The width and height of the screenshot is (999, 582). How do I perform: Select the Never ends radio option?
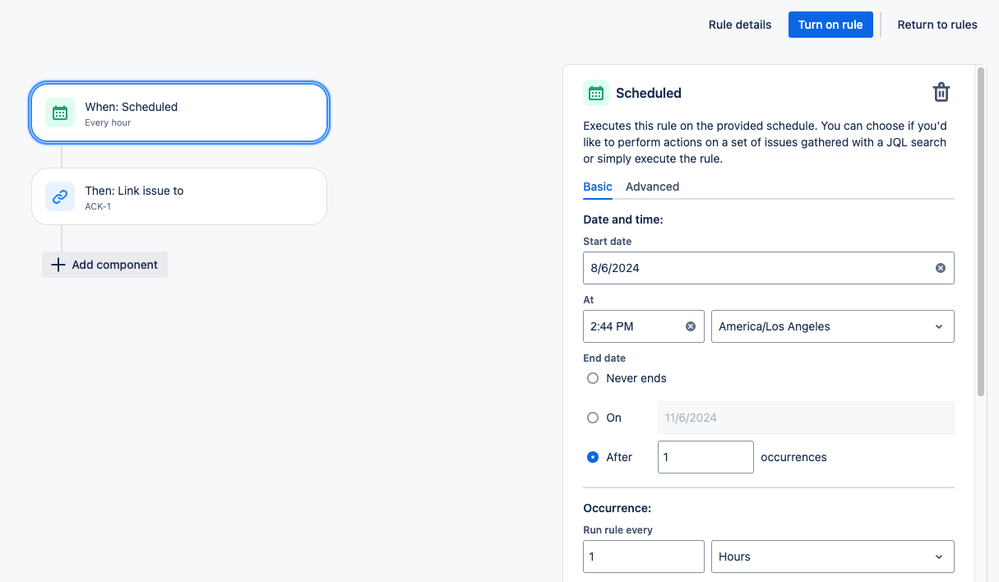pos(593,378)
